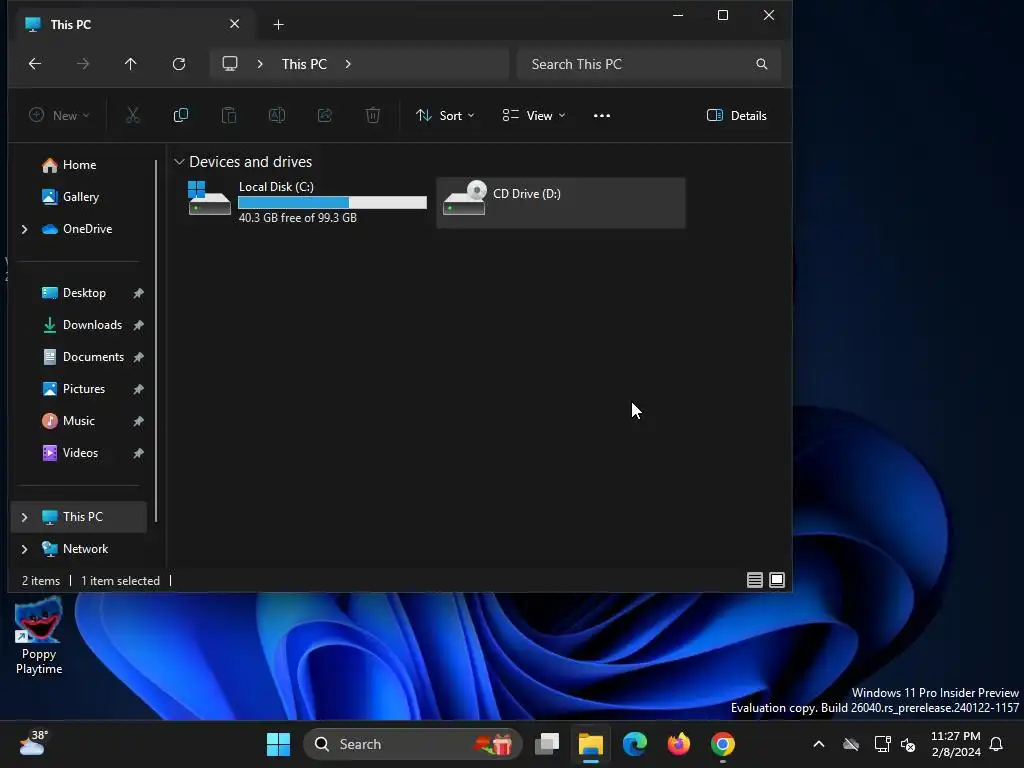This screenshot has width=1024, height=768.
Task: Add a new tab with plus button
Action: coord(278,25)
